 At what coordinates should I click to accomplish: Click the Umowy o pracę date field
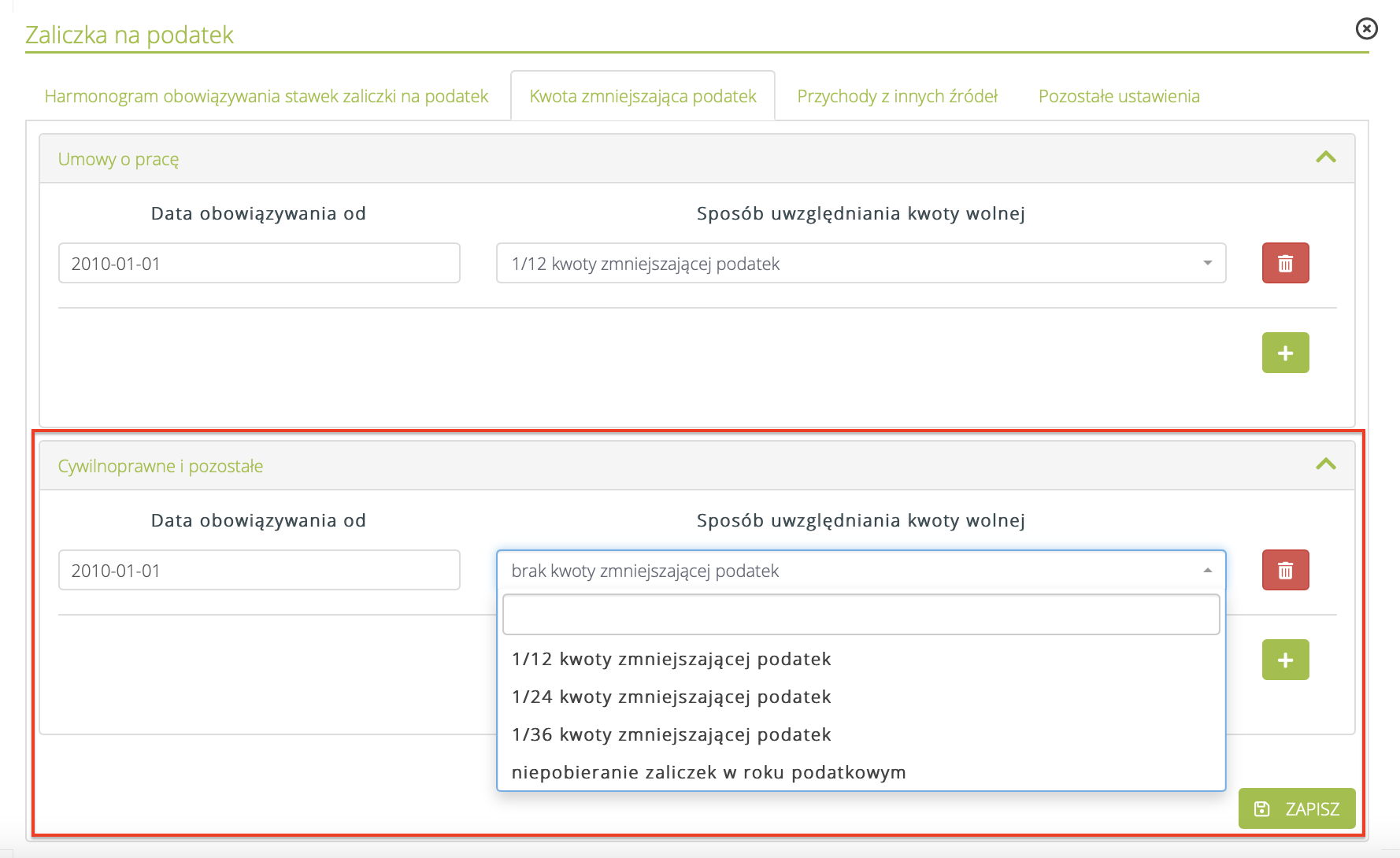click(x=258, y=263)
